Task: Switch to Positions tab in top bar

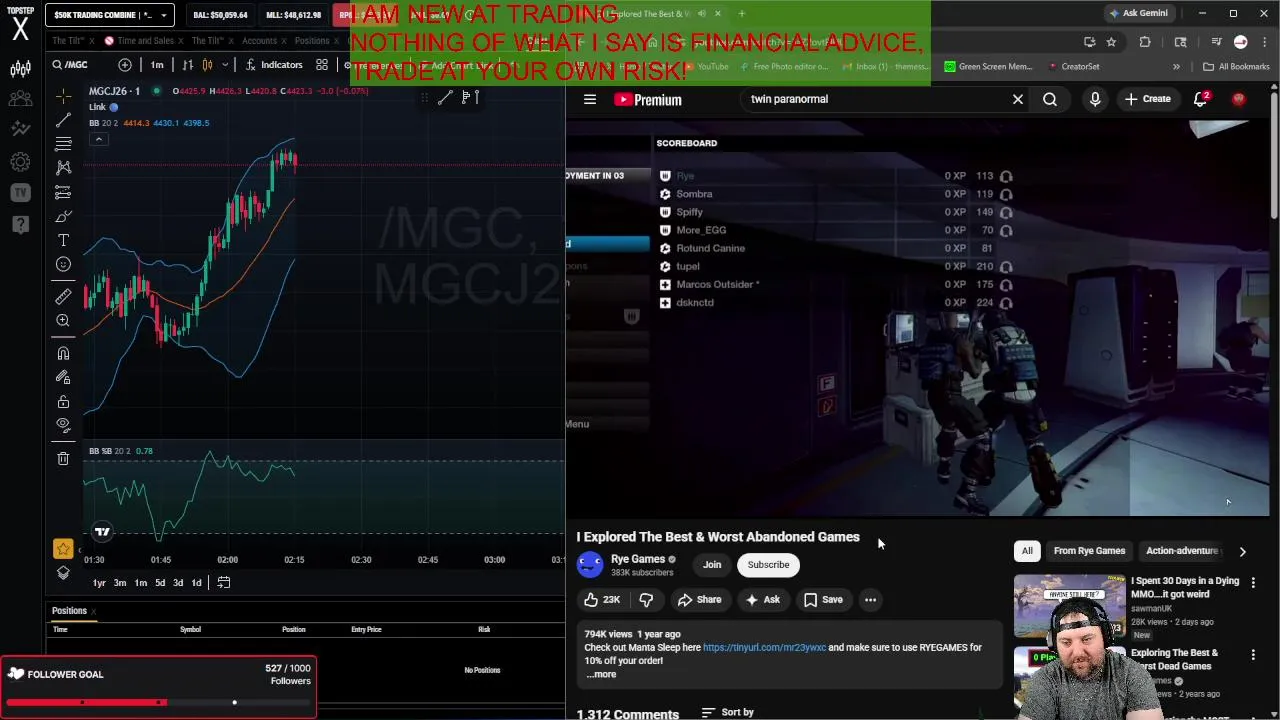Action: [311, 41]
